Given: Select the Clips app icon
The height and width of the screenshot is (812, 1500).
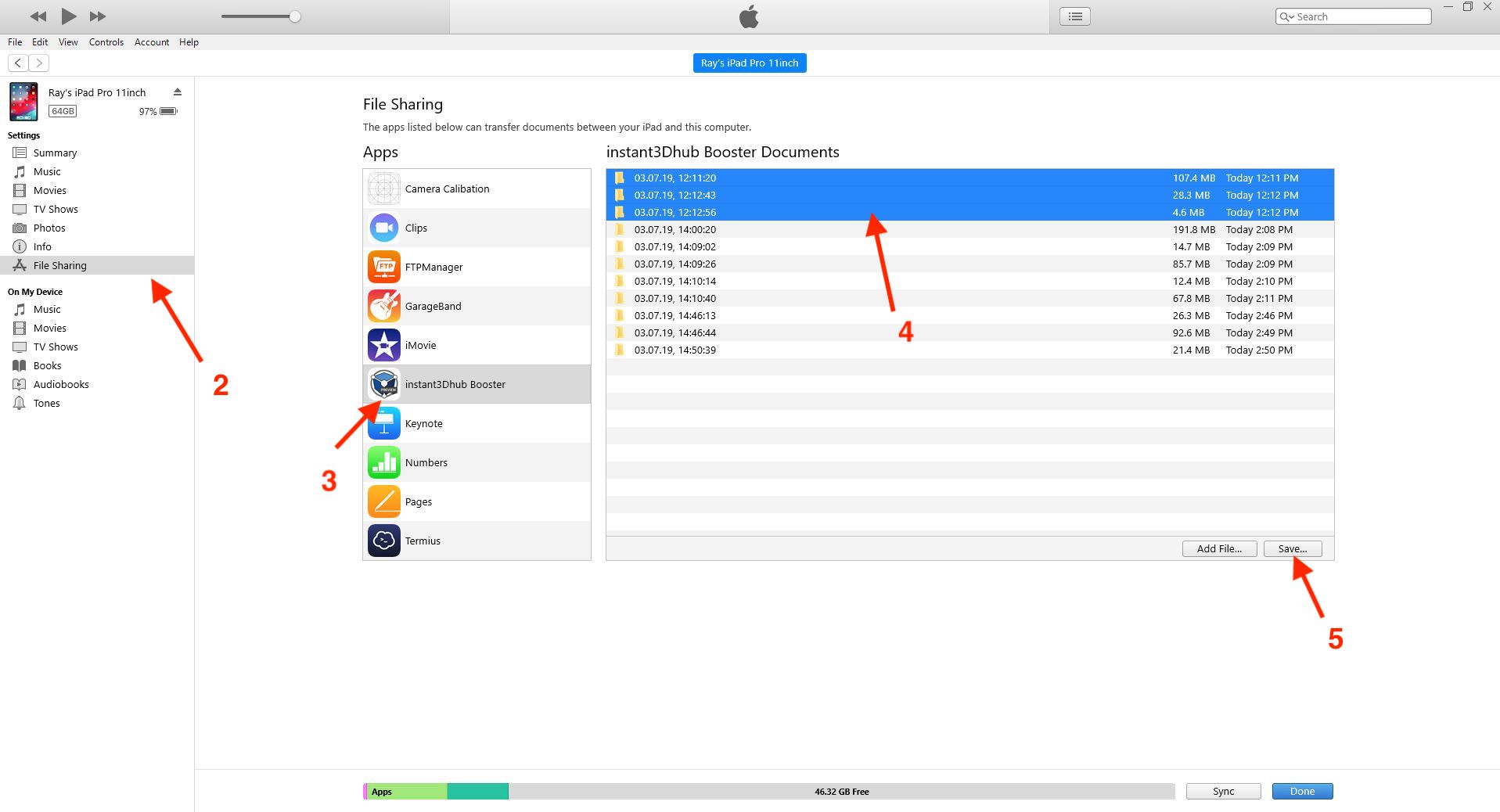Looking at the screenshot, I should pyautogui.click(x=384, y=228).
